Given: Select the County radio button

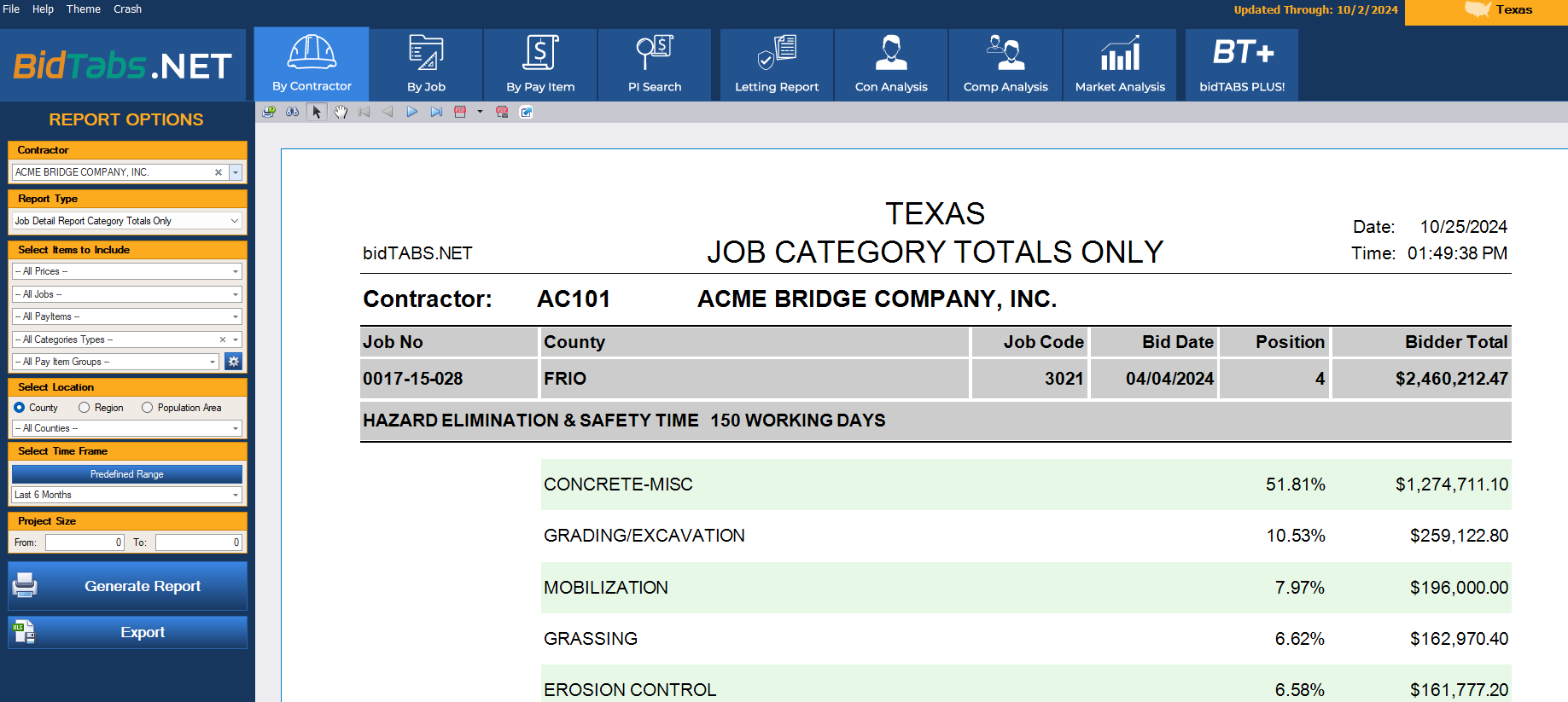Looking at the screenshot, I should [19, 408].
